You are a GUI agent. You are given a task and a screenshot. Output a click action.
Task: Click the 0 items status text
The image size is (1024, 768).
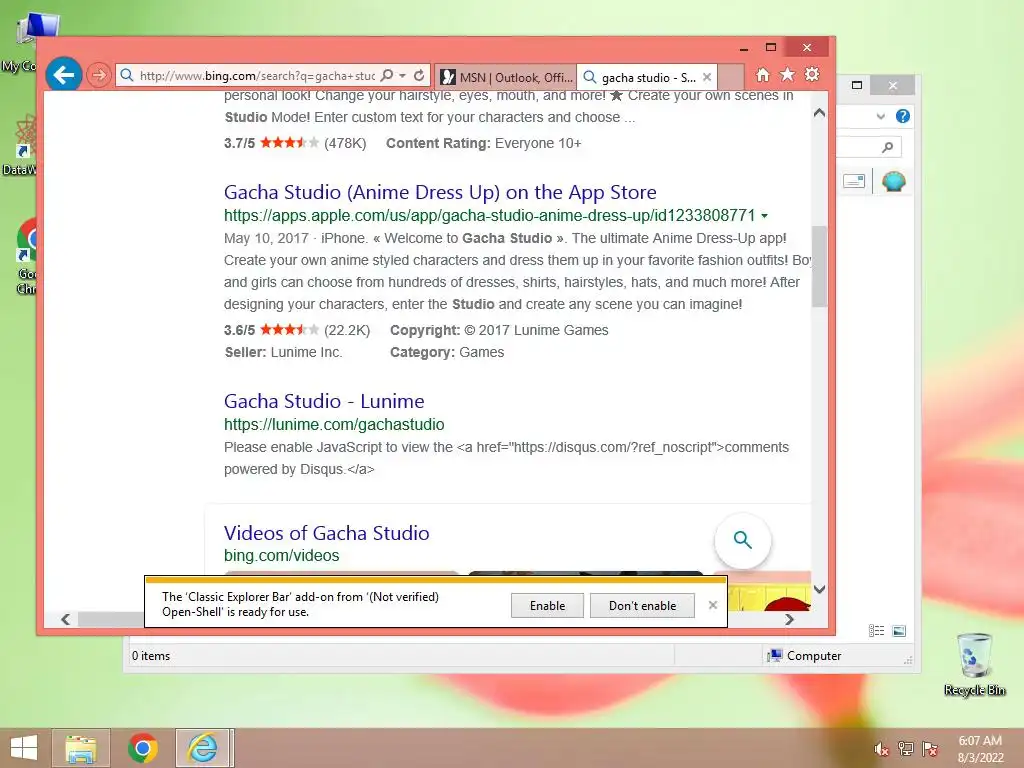[151, 656]
